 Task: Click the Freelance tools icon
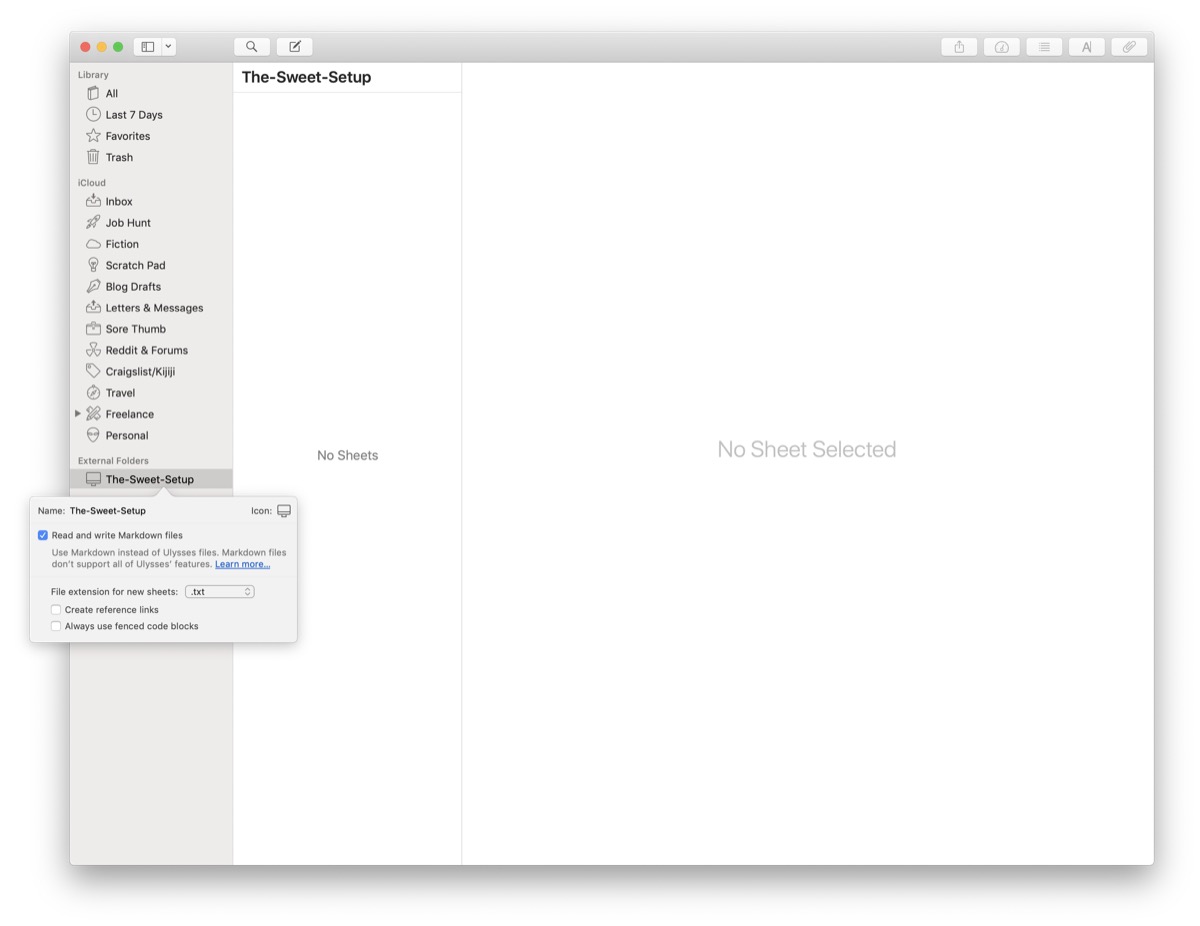tap(93, 413)
